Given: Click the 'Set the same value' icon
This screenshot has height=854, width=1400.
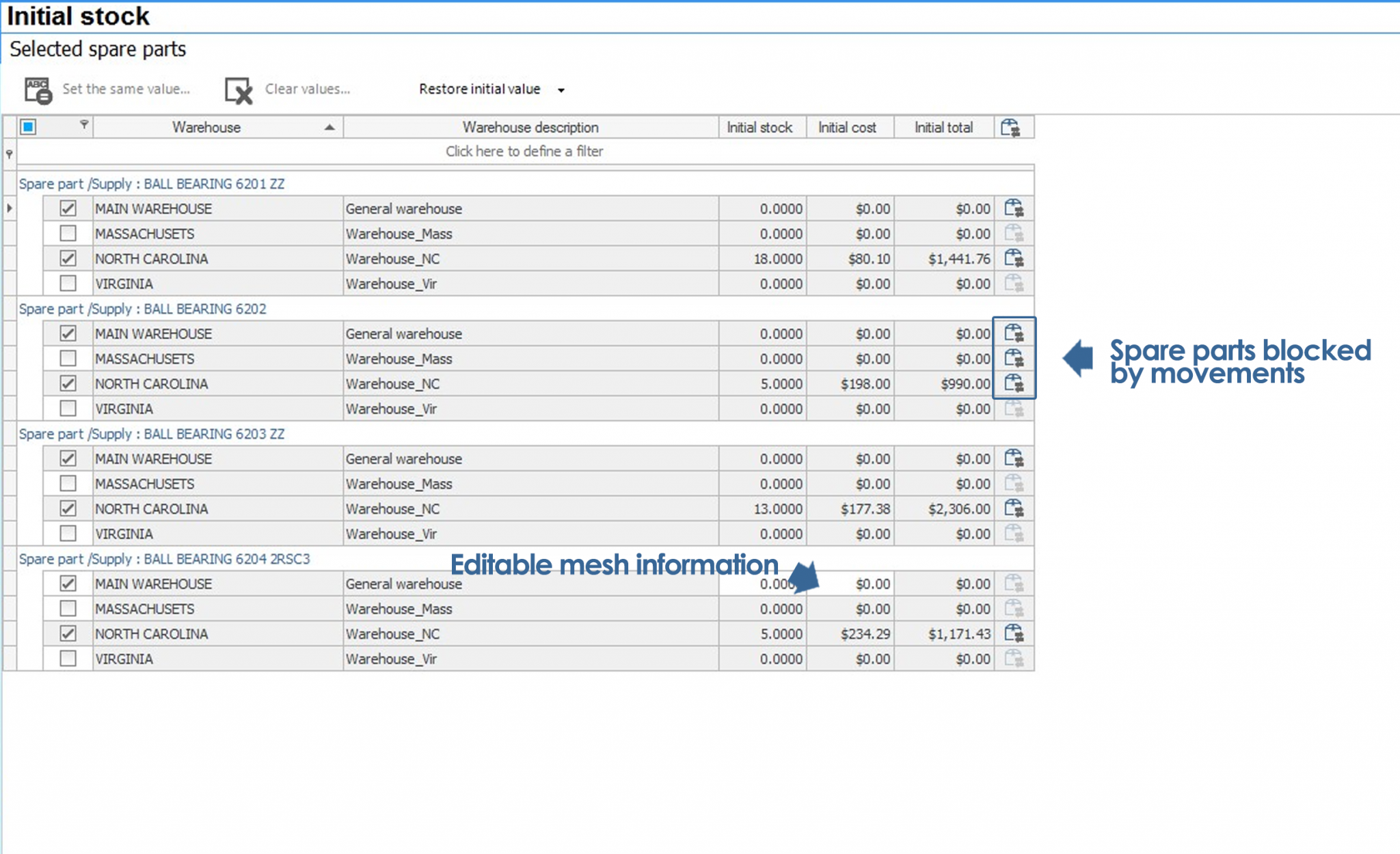Looking at the screenshot, I should click(38, 89).
